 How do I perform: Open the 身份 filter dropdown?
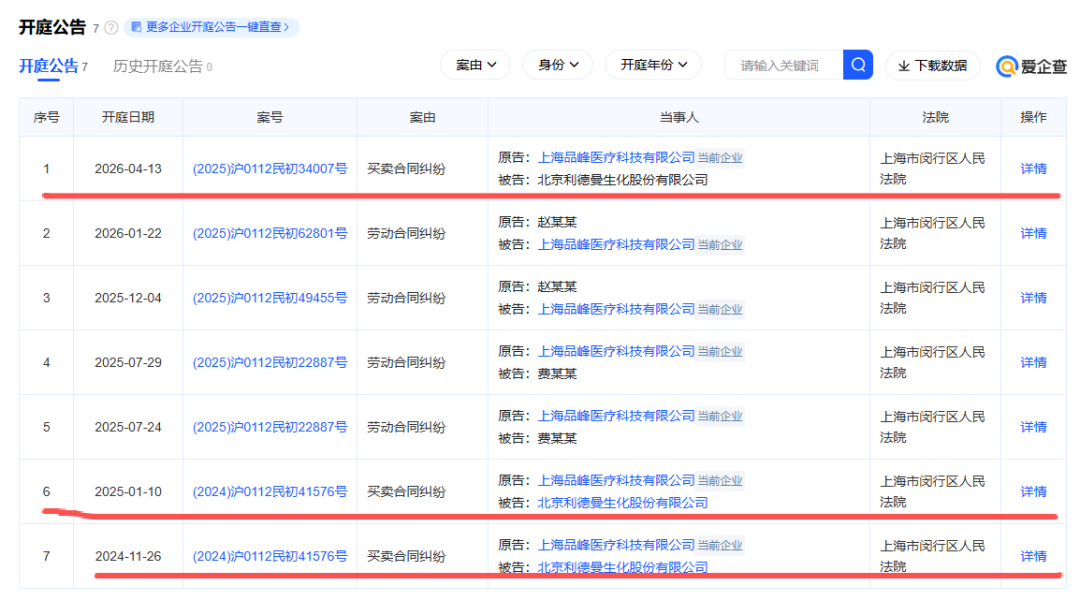(557, 63)
